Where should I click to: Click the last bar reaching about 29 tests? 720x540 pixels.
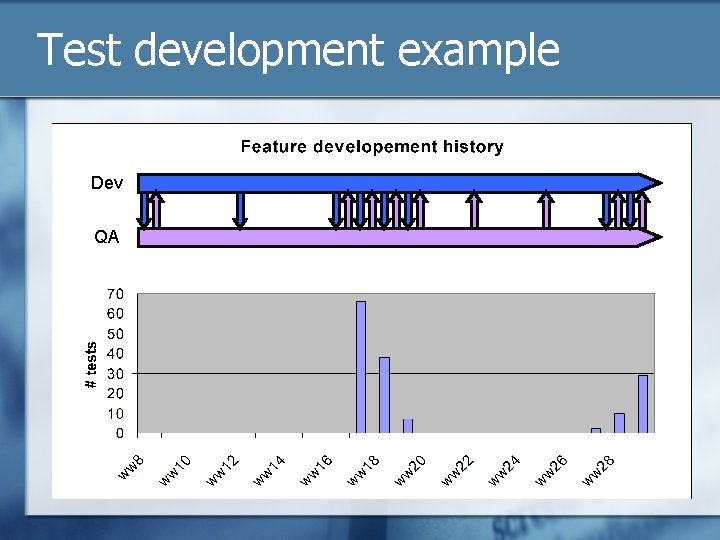click(643, 404)
